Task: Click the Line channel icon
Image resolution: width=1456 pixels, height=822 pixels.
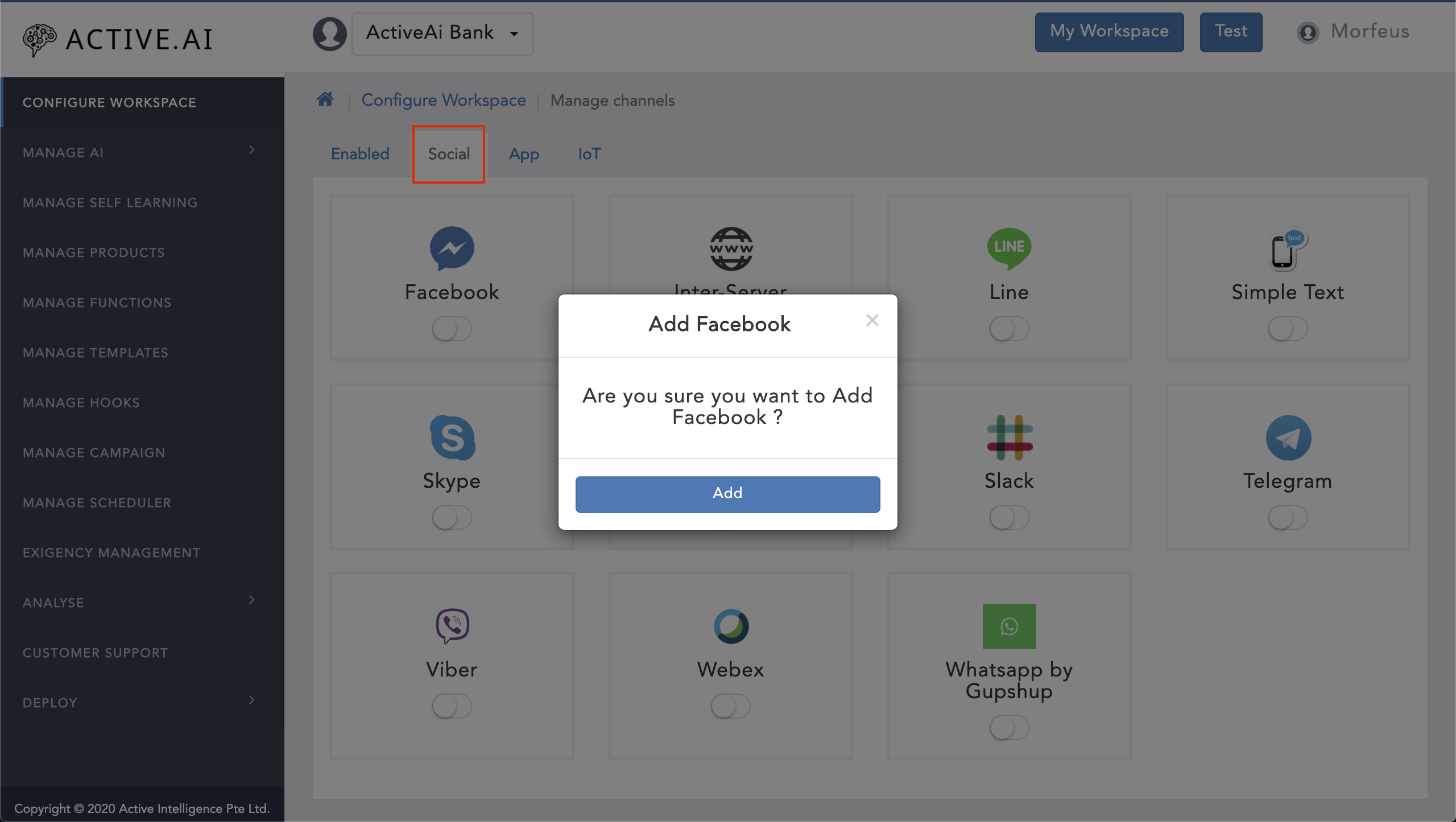Action: click(x=1009, y=249)
